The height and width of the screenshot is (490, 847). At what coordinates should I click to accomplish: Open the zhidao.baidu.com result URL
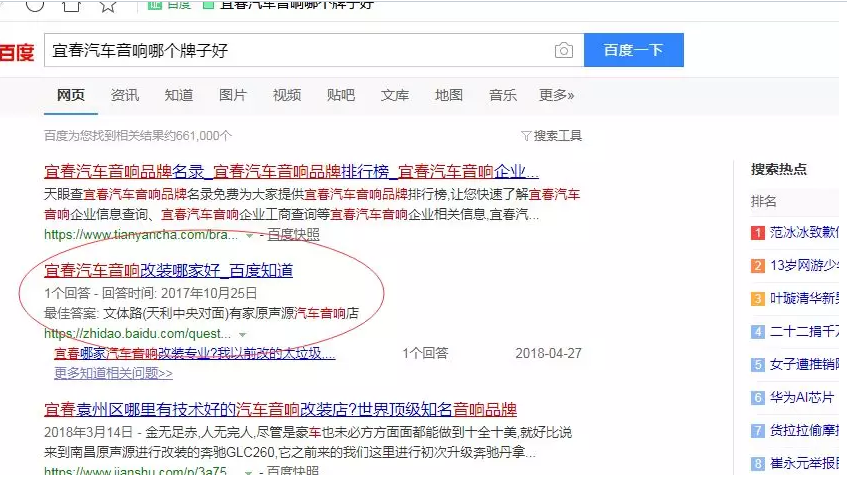(137, 333)
